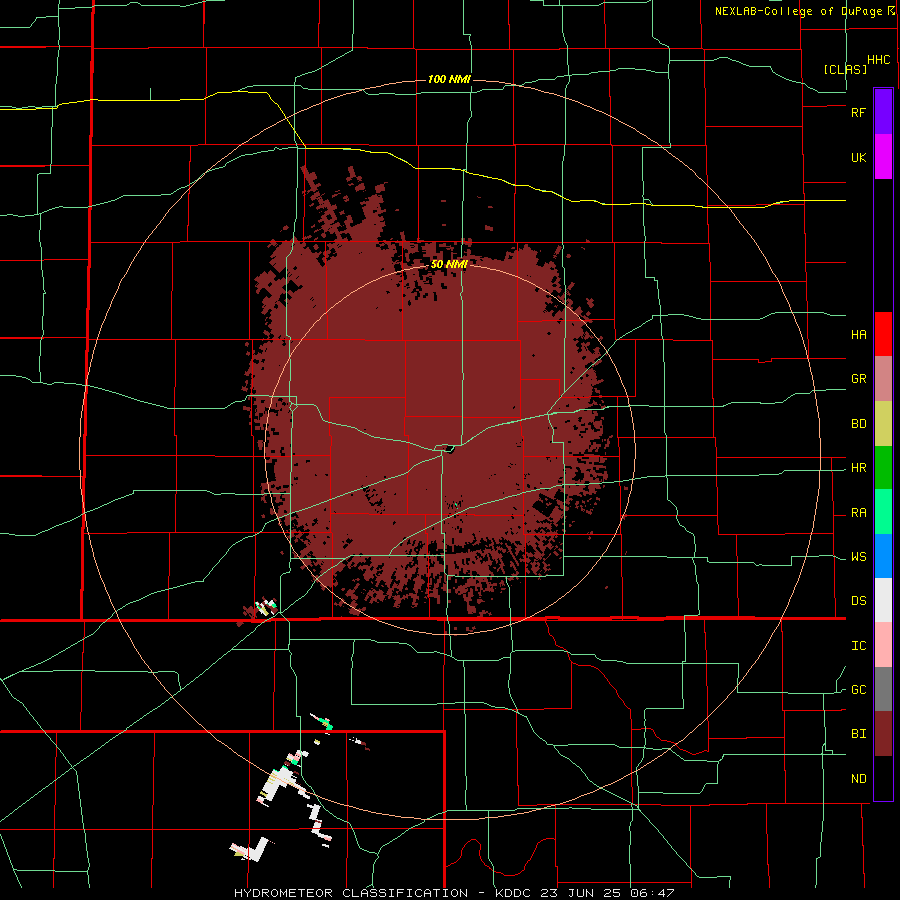The image size is (900, 900).
Task: Click the IC legend label
Action: pos(858,646)
